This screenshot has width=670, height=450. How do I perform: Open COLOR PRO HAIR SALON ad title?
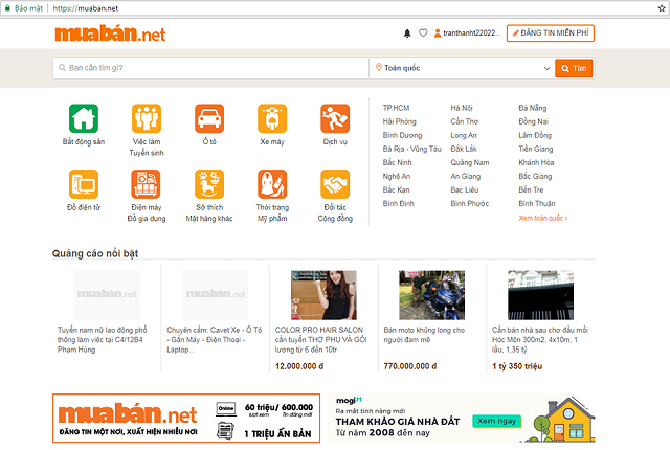(x=320, y=340)
